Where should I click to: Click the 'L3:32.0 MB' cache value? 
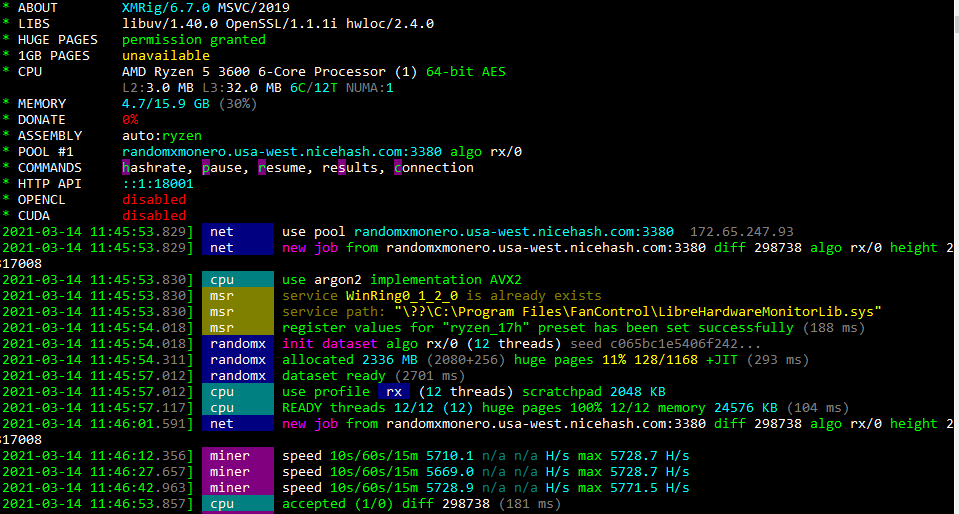pos(242,88)
